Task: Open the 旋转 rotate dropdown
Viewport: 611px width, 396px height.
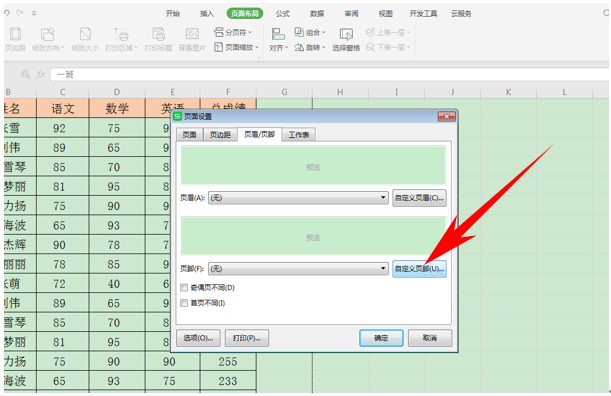Action: [x=310, y=48]
